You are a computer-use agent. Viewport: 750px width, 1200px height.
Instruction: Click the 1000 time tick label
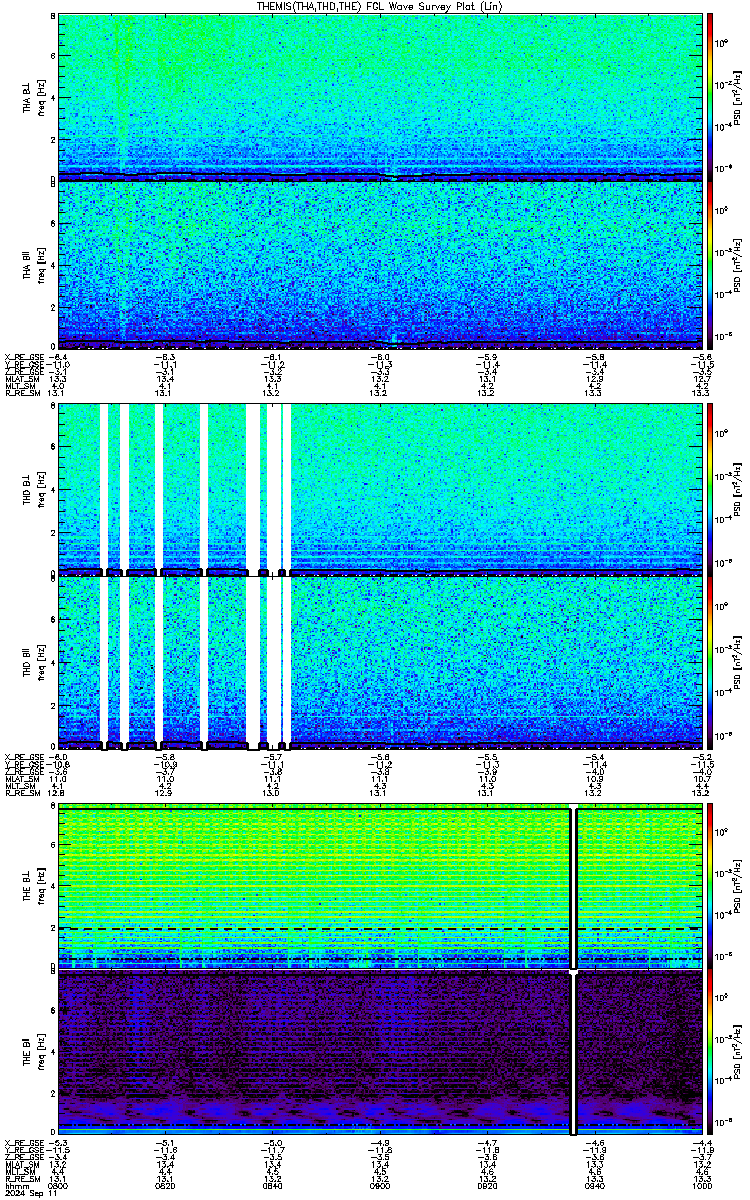pyautogui.click(x=701, y=1187)
